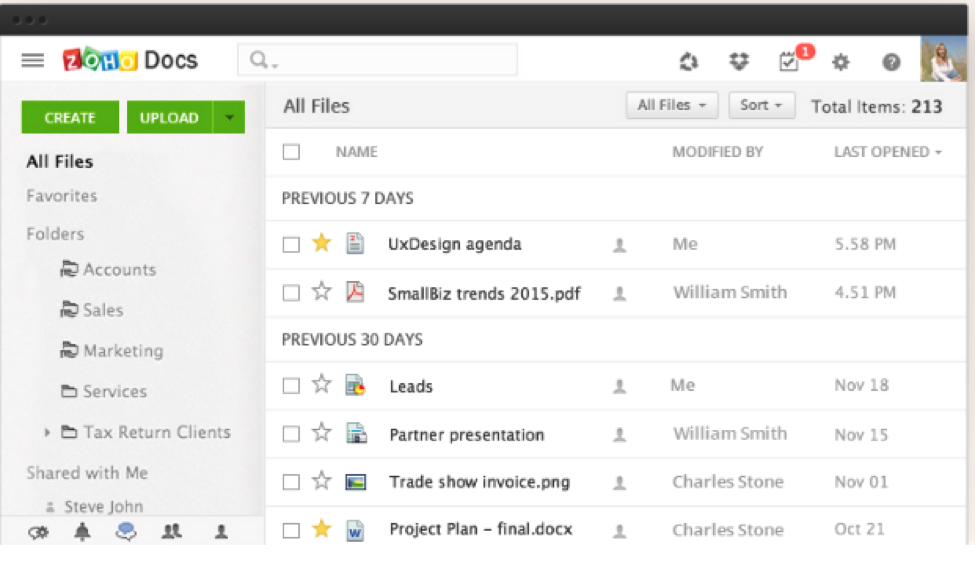Open the Services folder
Image resolution: width=975 pixels, height=561 pixels.
pos(104,391)
